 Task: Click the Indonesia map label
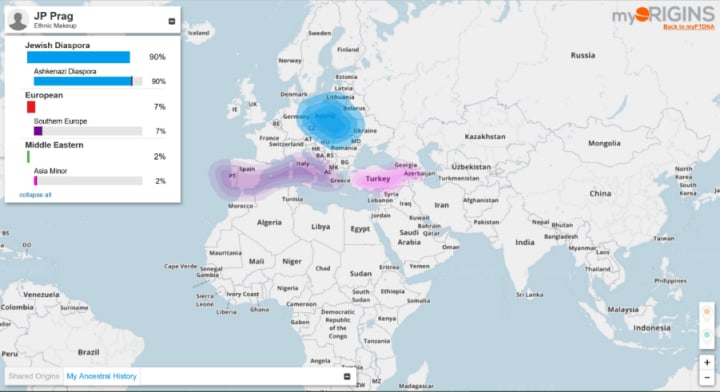(652, 328)
